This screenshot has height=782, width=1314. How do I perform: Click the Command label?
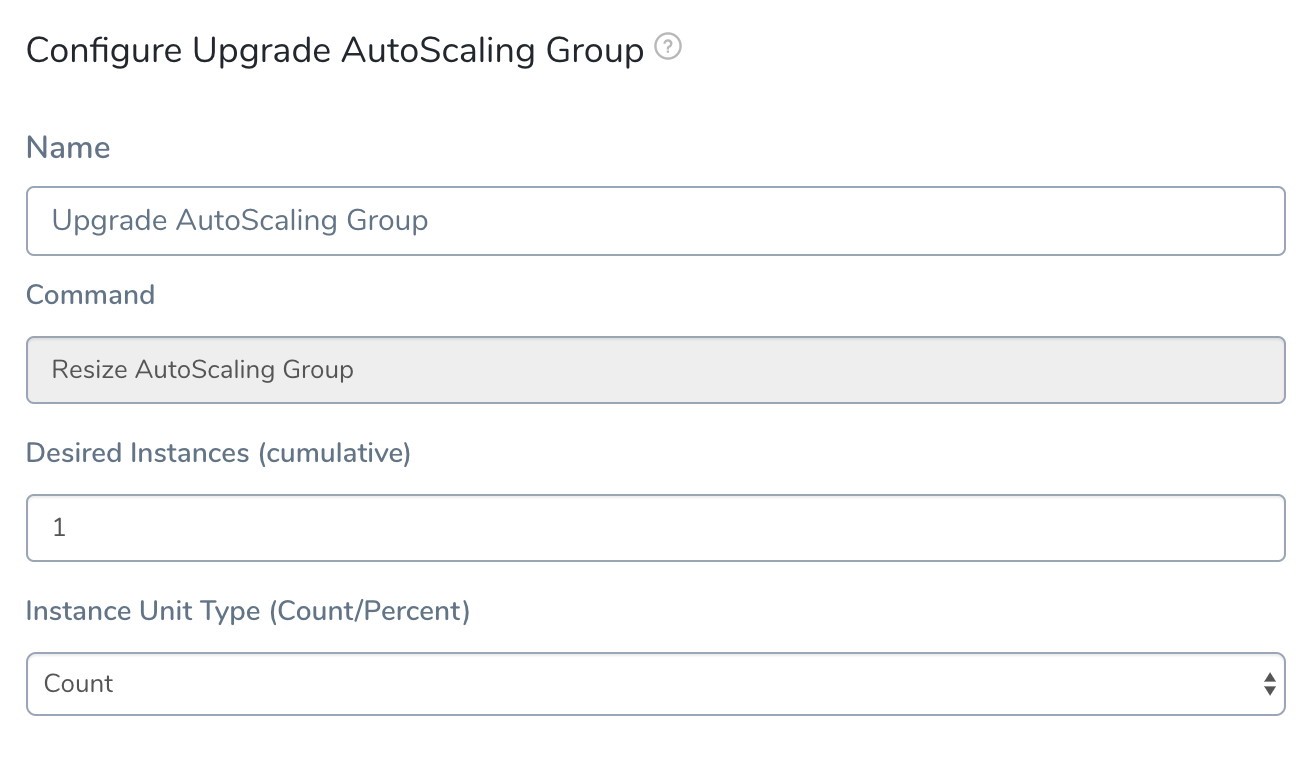(90, 295)
